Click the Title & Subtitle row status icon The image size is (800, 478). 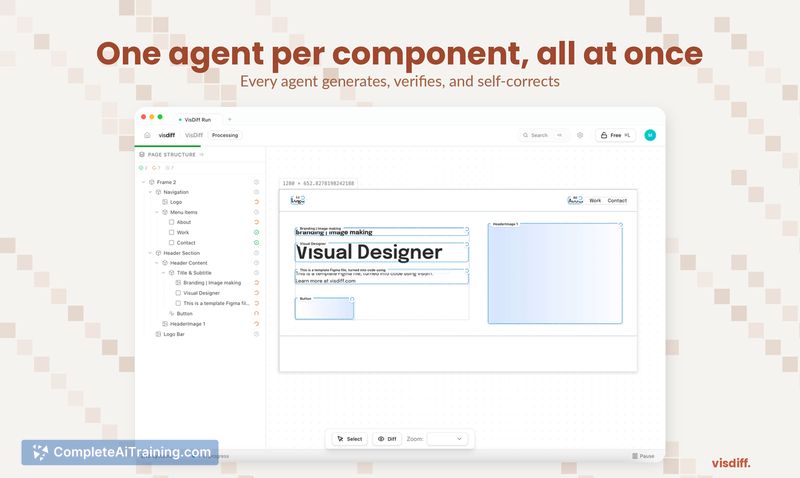tap(257, 273)
